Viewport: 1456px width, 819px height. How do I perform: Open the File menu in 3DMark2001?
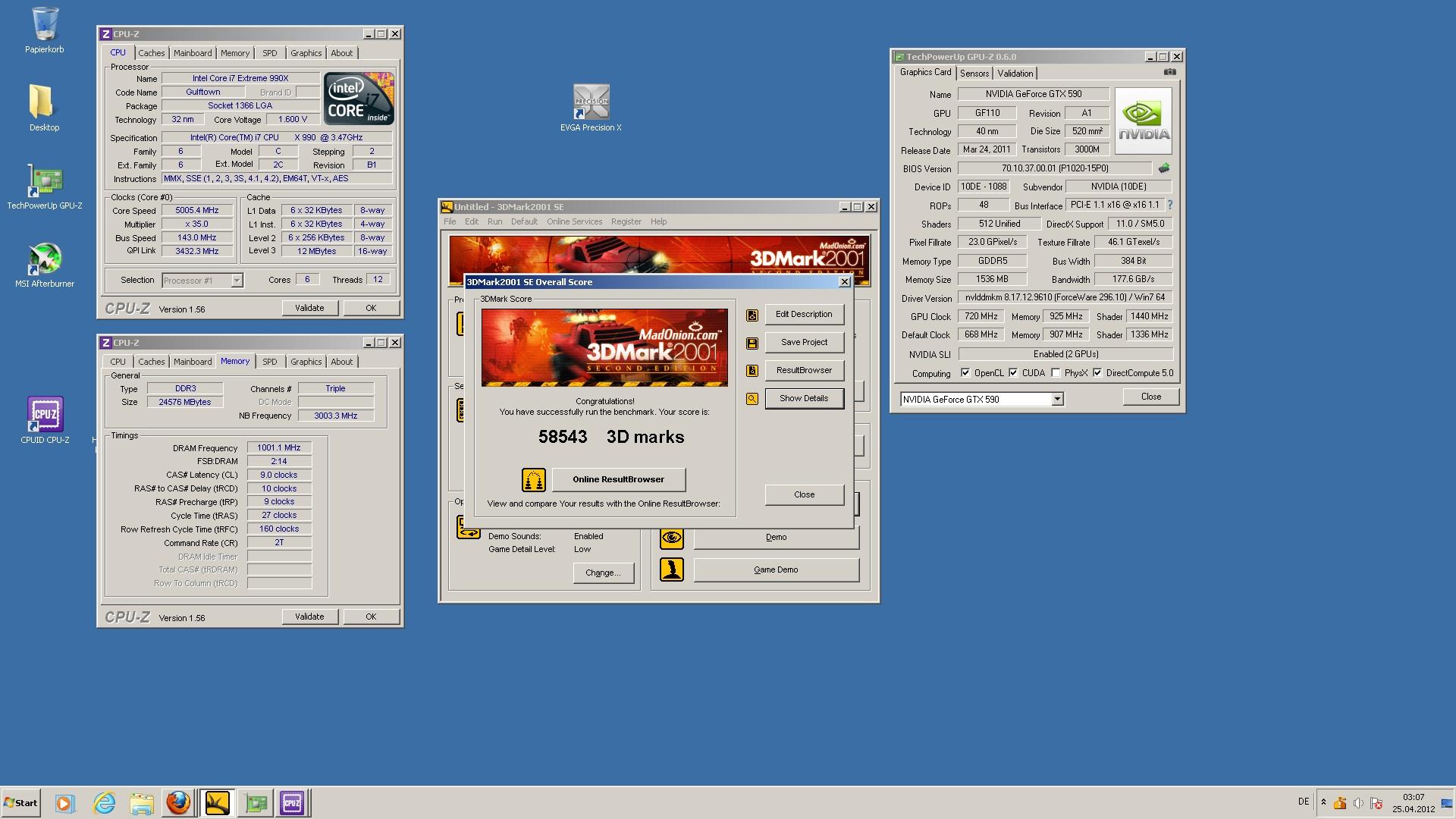(450, 222)
